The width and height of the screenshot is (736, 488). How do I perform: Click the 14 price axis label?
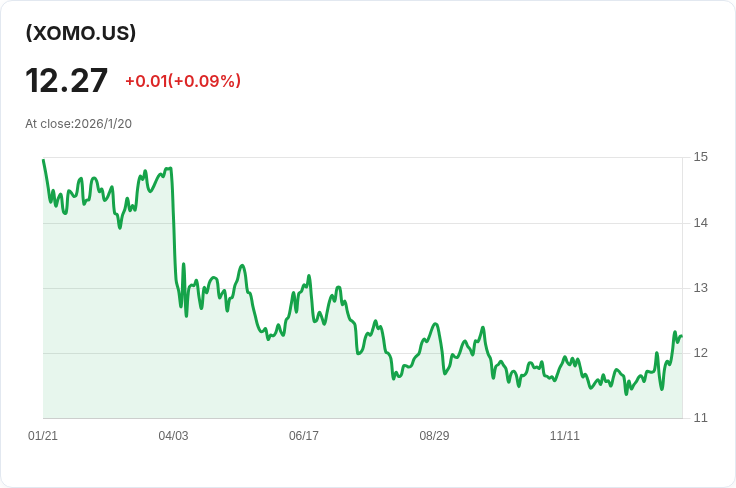[700, 222]
